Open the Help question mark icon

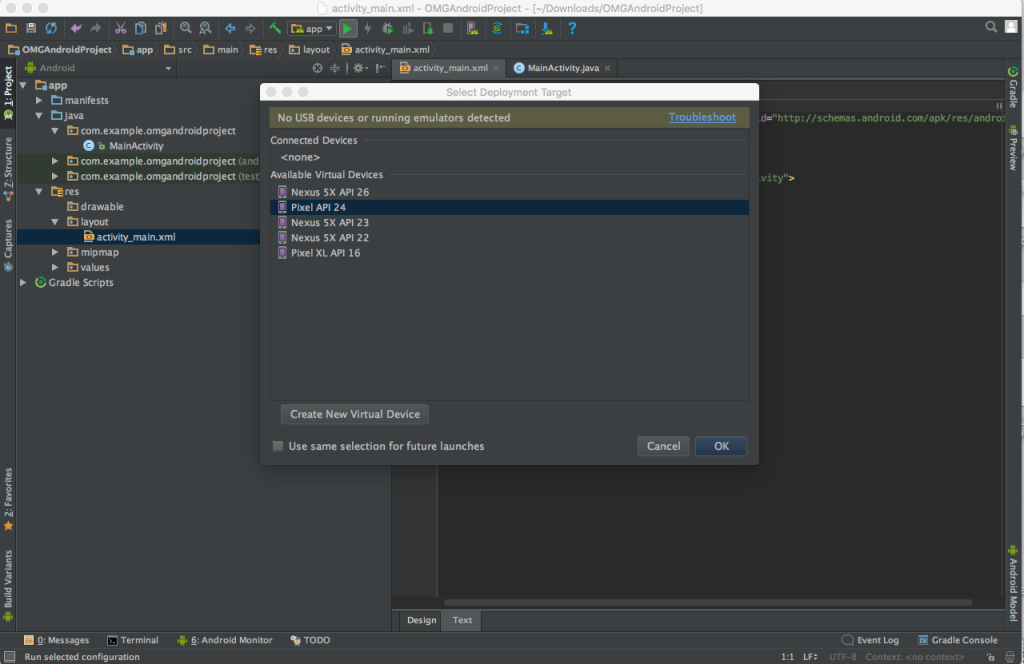(x=572, y=28)
